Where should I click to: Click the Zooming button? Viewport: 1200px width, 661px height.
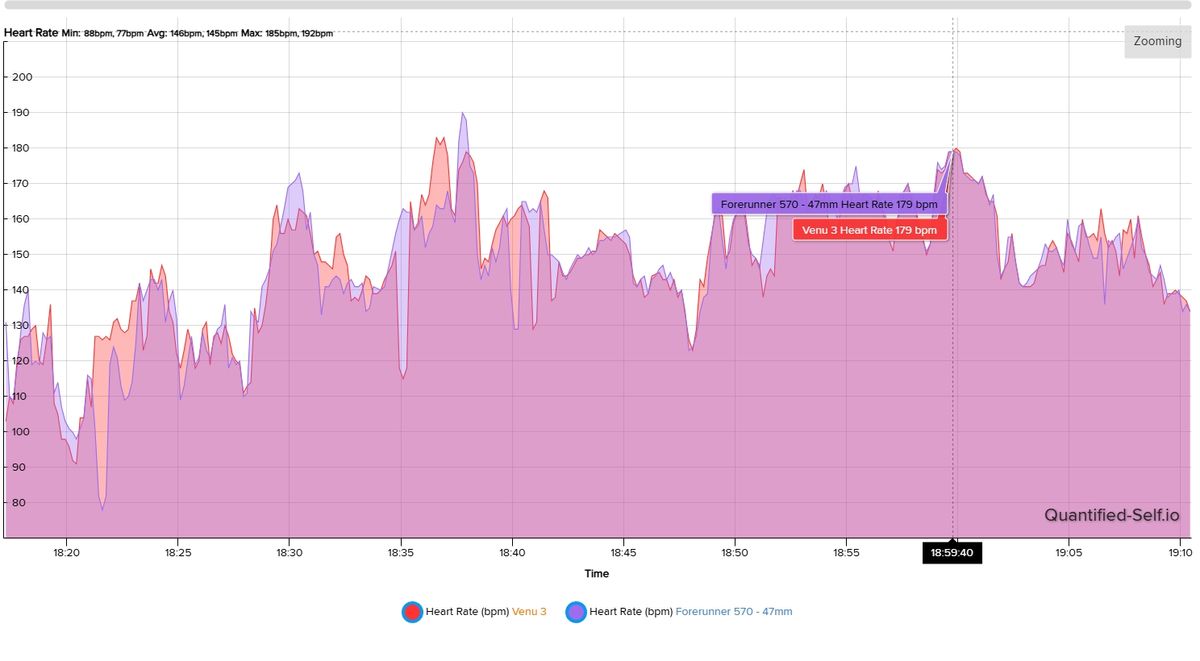[1157, 42]
